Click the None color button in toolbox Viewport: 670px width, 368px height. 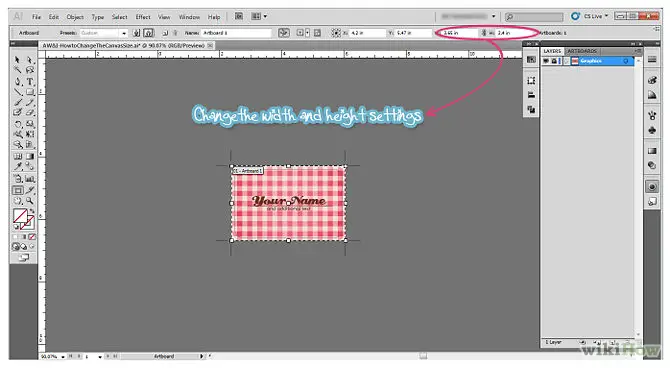pos(32,237)
